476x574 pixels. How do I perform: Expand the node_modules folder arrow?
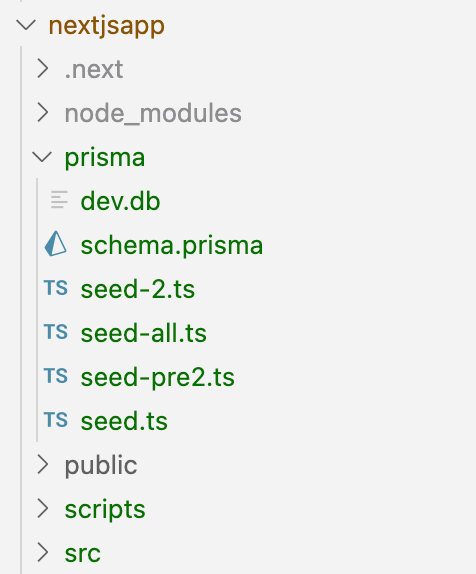tap(43, 113)
